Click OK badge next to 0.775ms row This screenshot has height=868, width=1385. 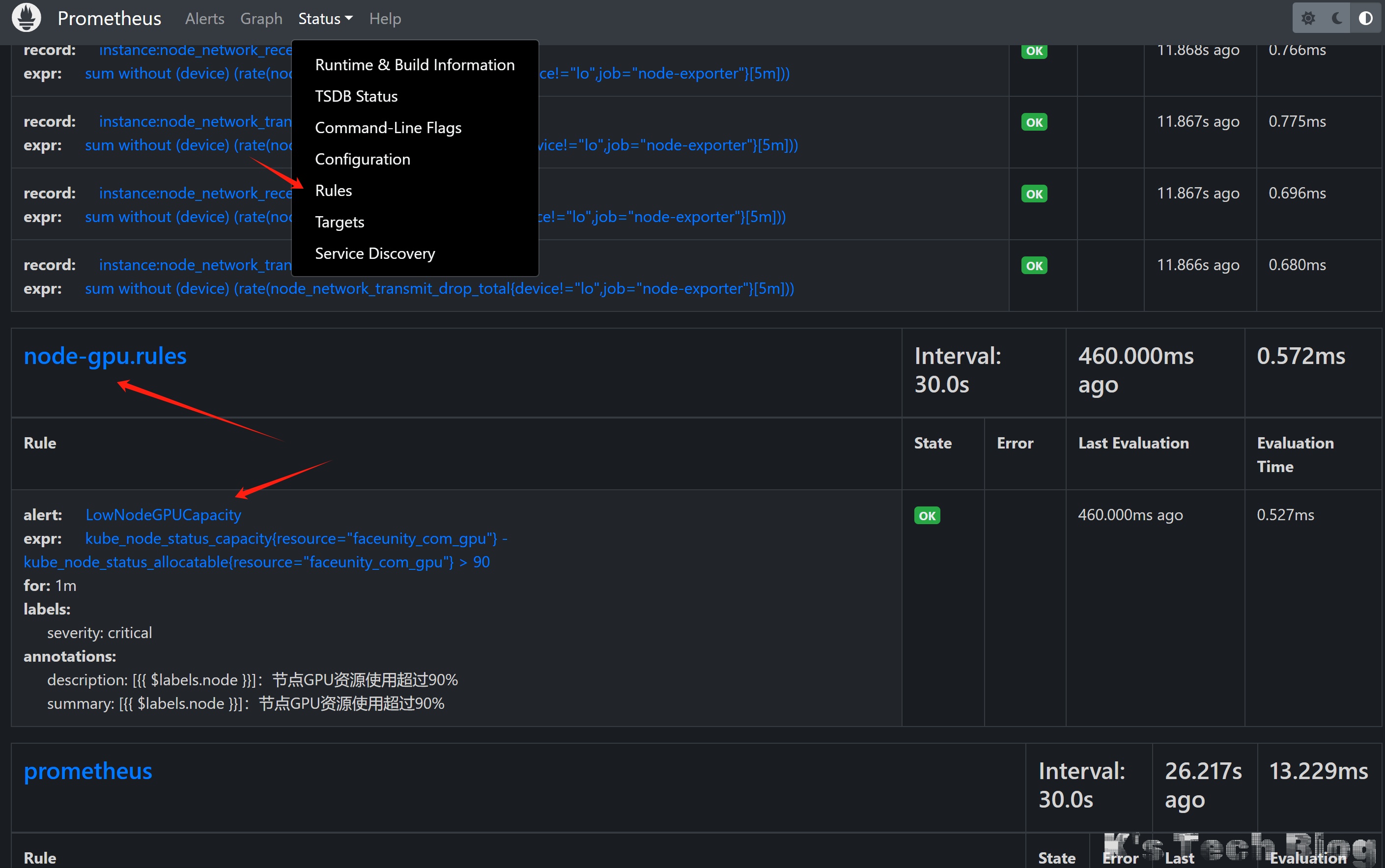[x=1034, y=122]
